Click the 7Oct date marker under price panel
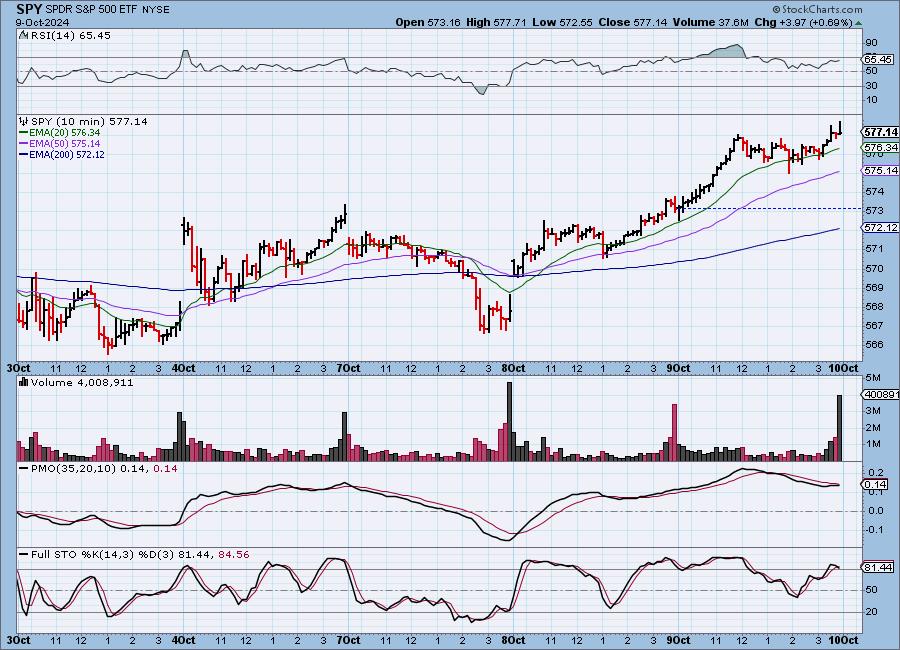Screen dimensions: 900x650 click(348, 368)
